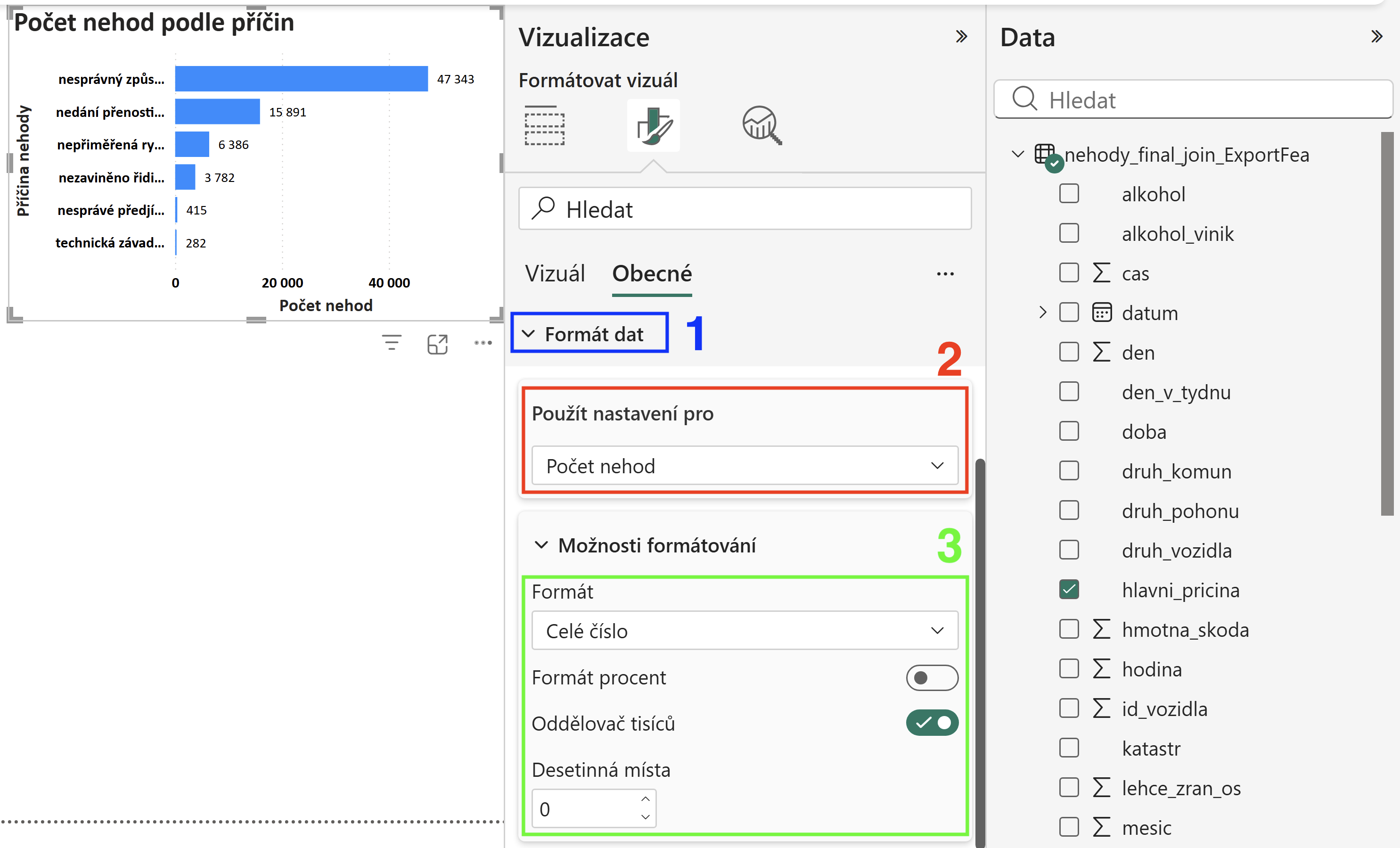Click sigma icon next to hmotna_skoda
This screenshot has width=1400, height=848.
click(1101, 629)
